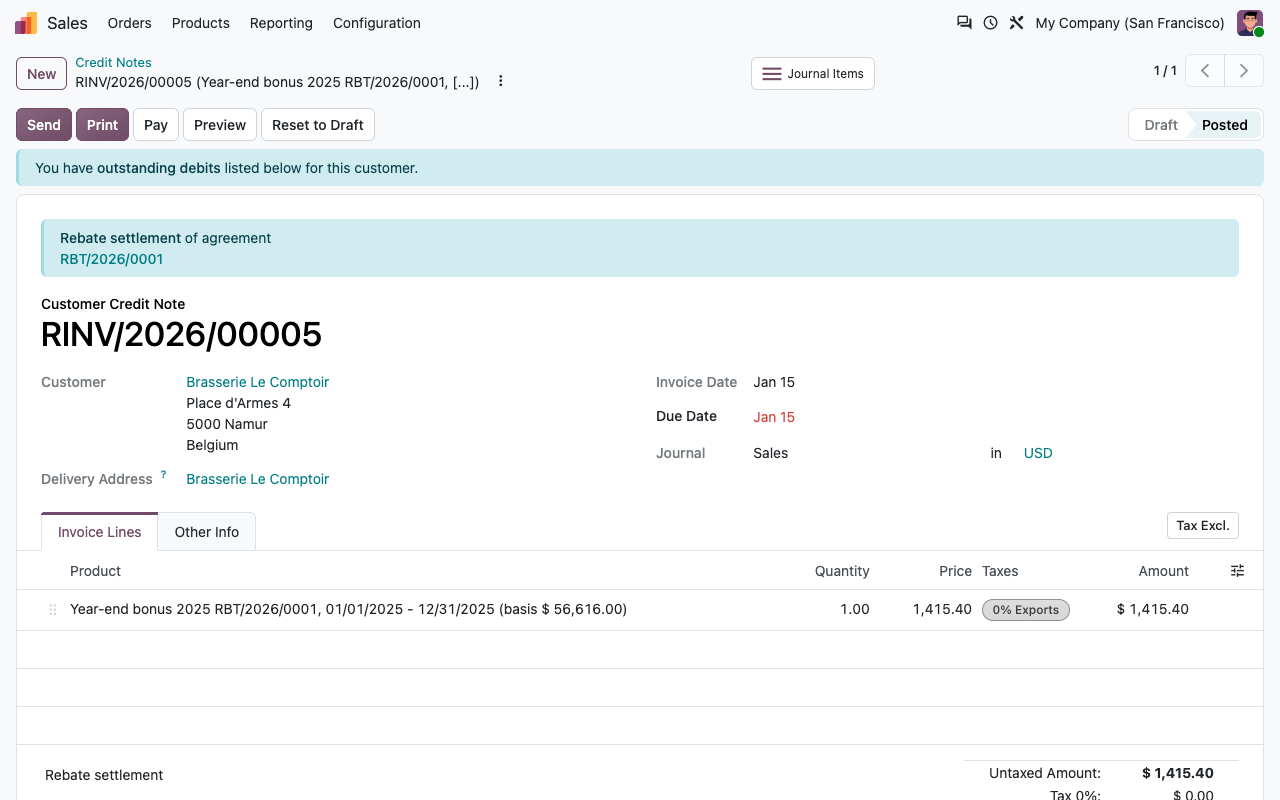Select the Posted status stage
The width and height of the screenshot is (1280, 800).
(1225, 125)
